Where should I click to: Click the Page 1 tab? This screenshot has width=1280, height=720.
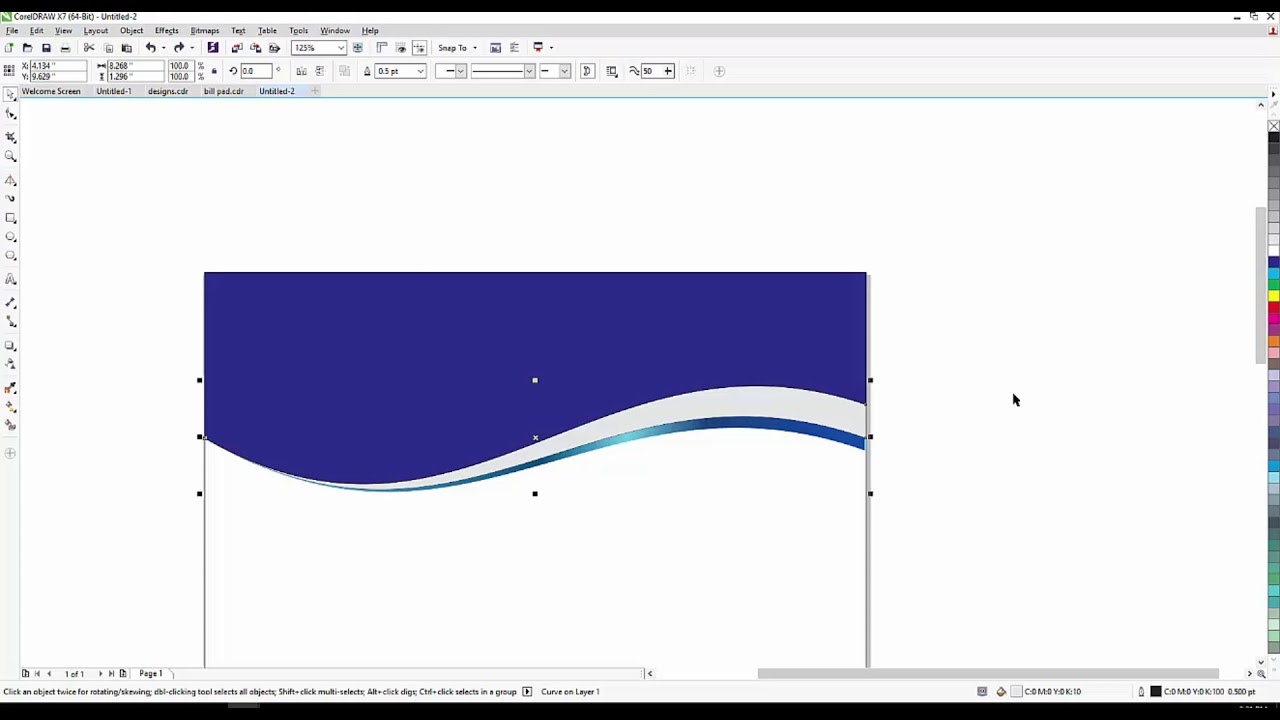pos(151,674)
